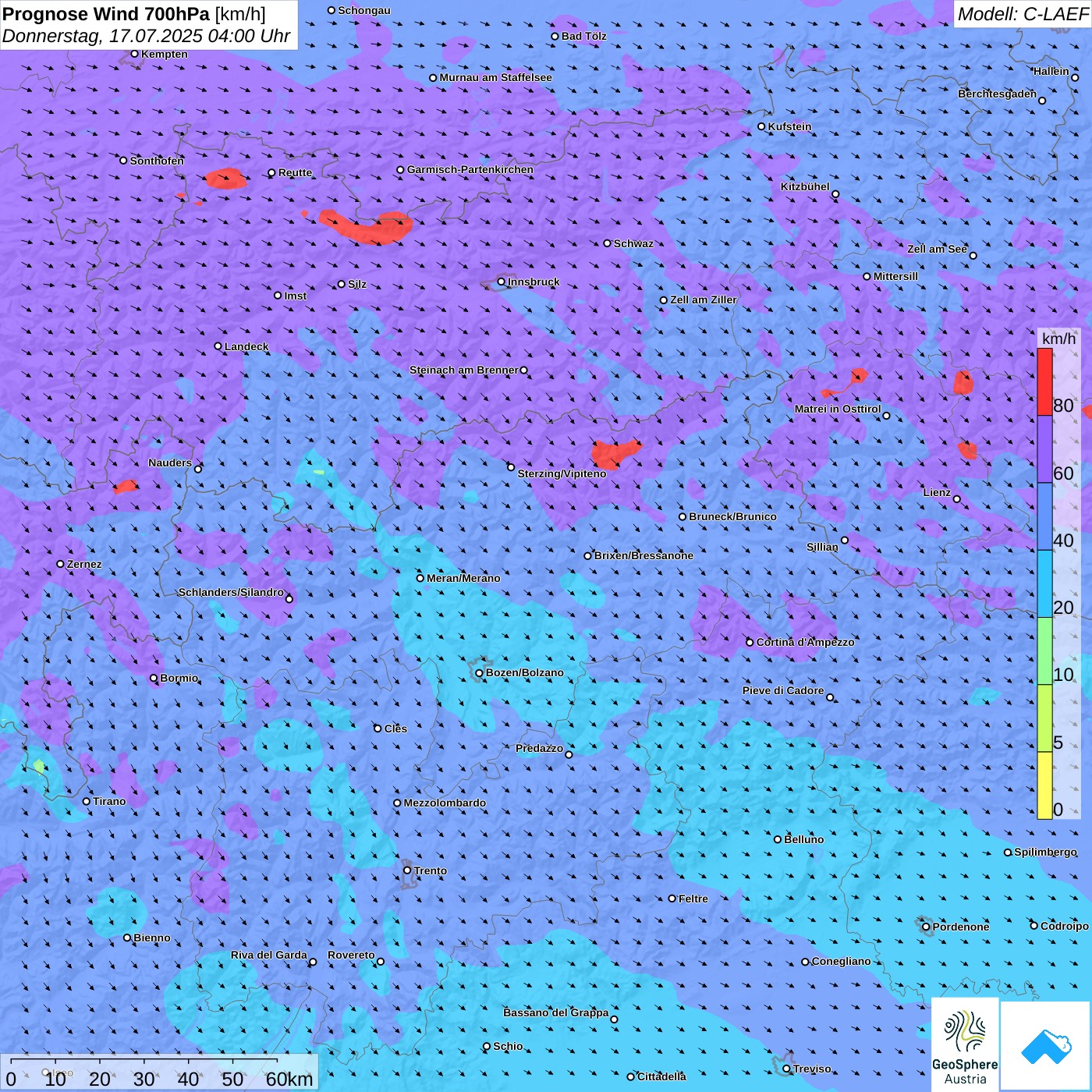The height and width of the screenshot is (1092, 1092).
Task: Click the Bozen/Bolzano city marker
Action: [479, 672]
